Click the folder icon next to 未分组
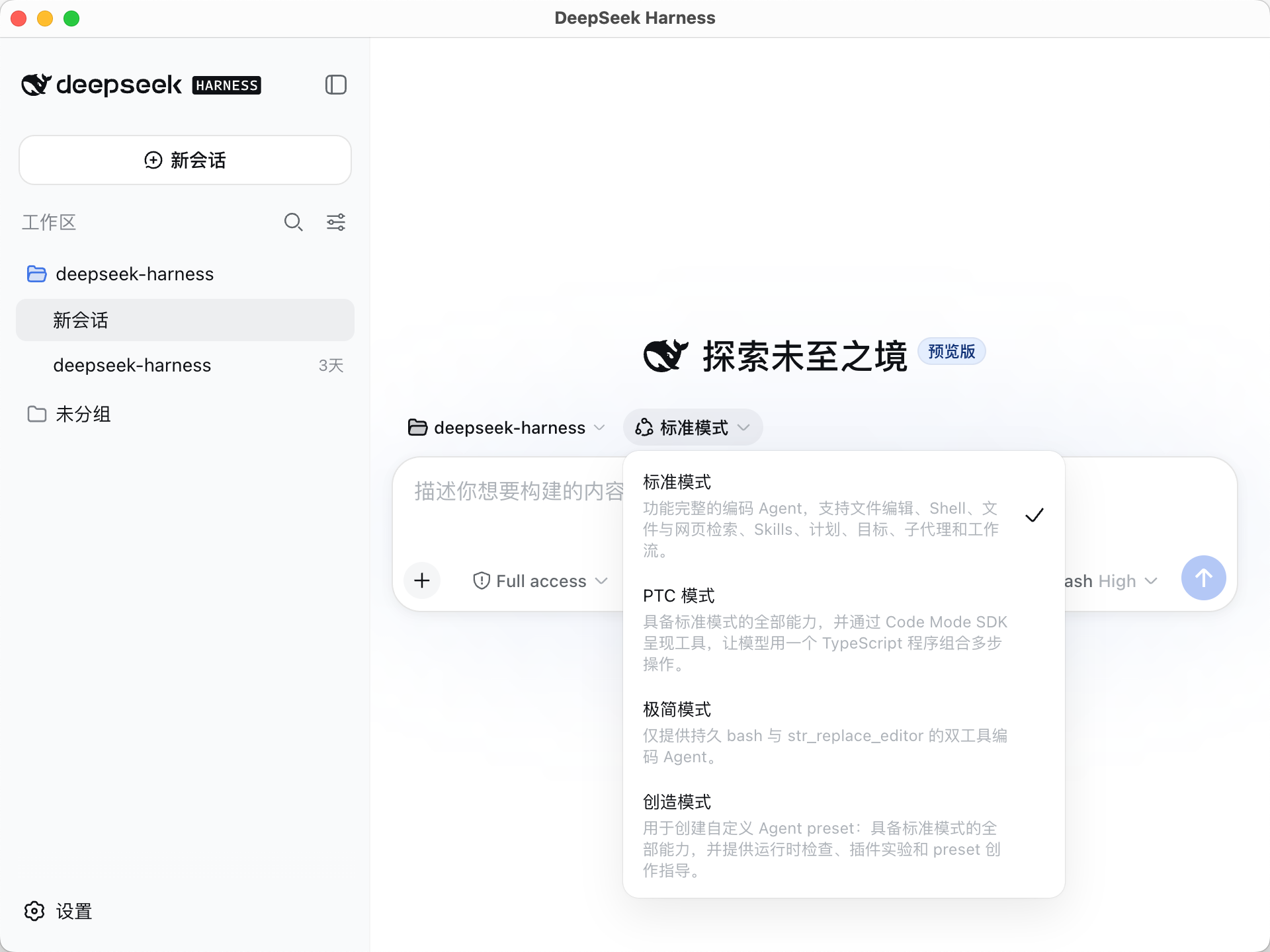The width and height of the screenshot is (1270, 952). tap(37, 414)
